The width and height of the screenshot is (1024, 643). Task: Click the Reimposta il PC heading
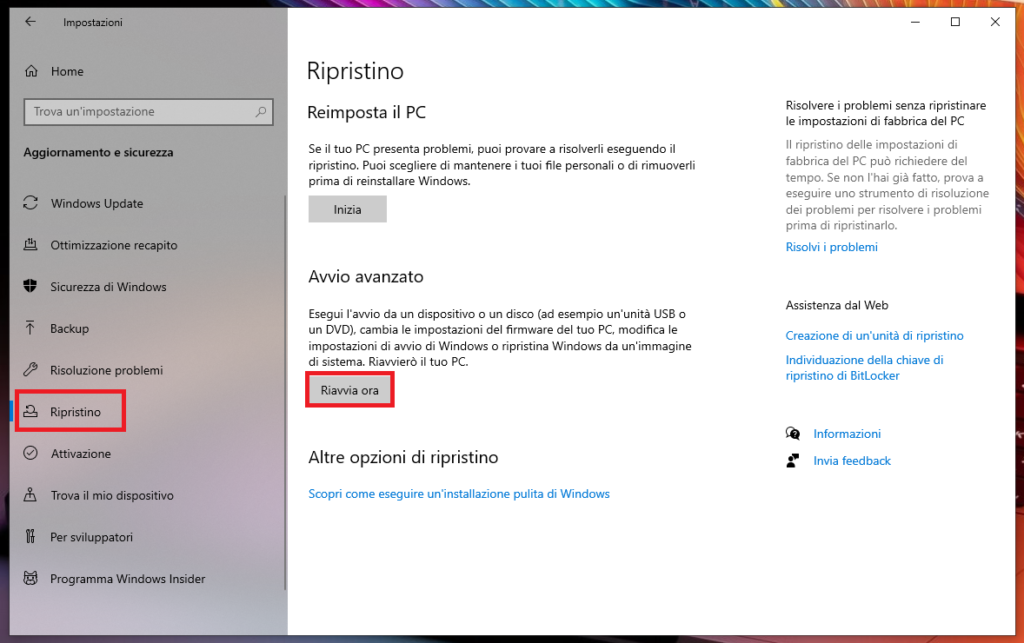tap(366, 112)
